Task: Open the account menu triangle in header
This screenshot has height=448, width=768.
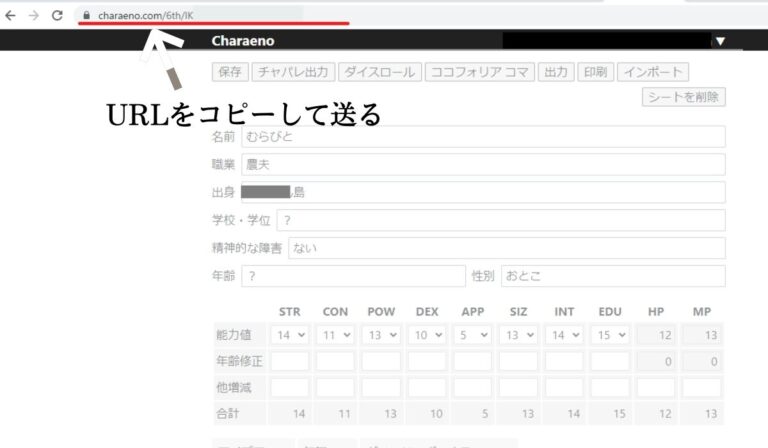Action: (x=720, y=41)
